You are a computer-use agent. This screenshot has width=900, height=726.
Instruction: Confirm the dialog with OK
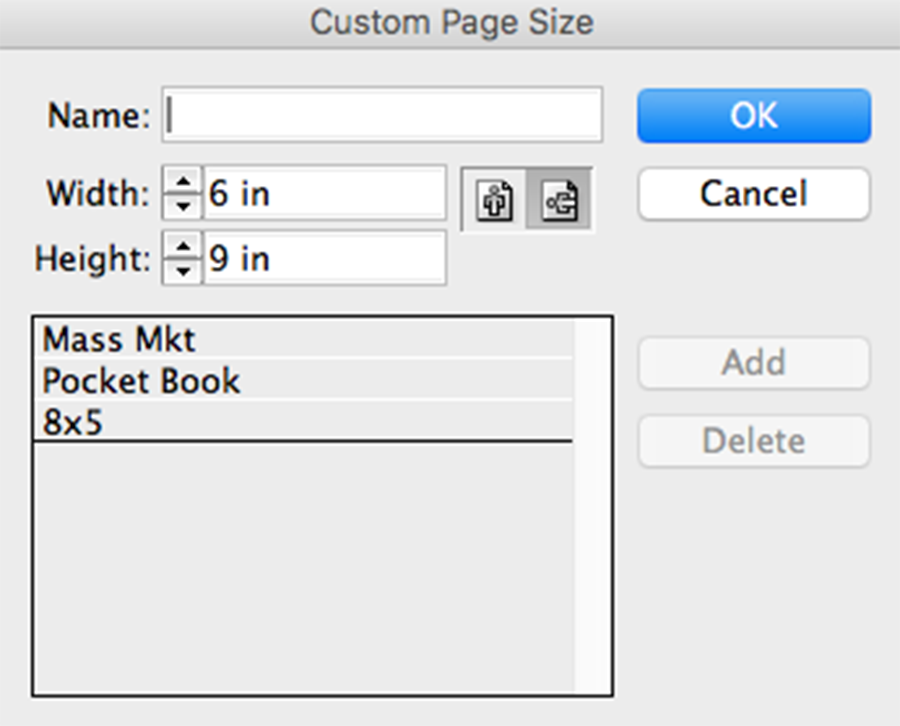click(x=753, y=116)
